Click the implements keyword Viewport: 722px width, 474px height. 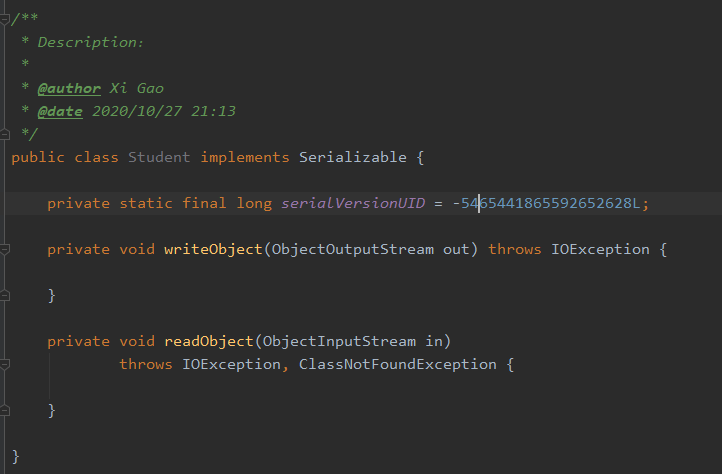245,158
